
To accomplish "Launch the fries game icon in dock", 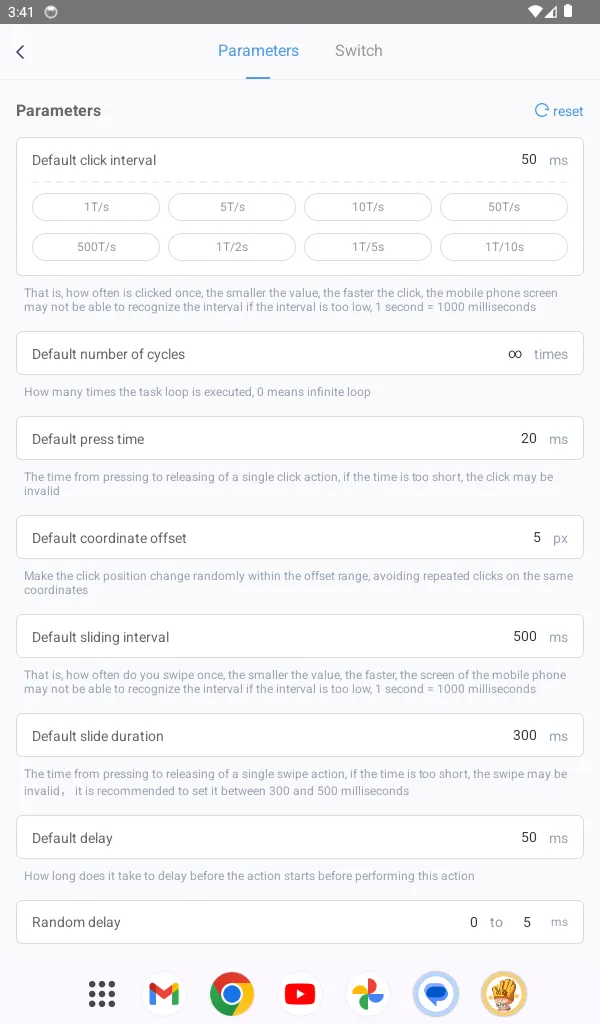I will click(x=503, y=994).
